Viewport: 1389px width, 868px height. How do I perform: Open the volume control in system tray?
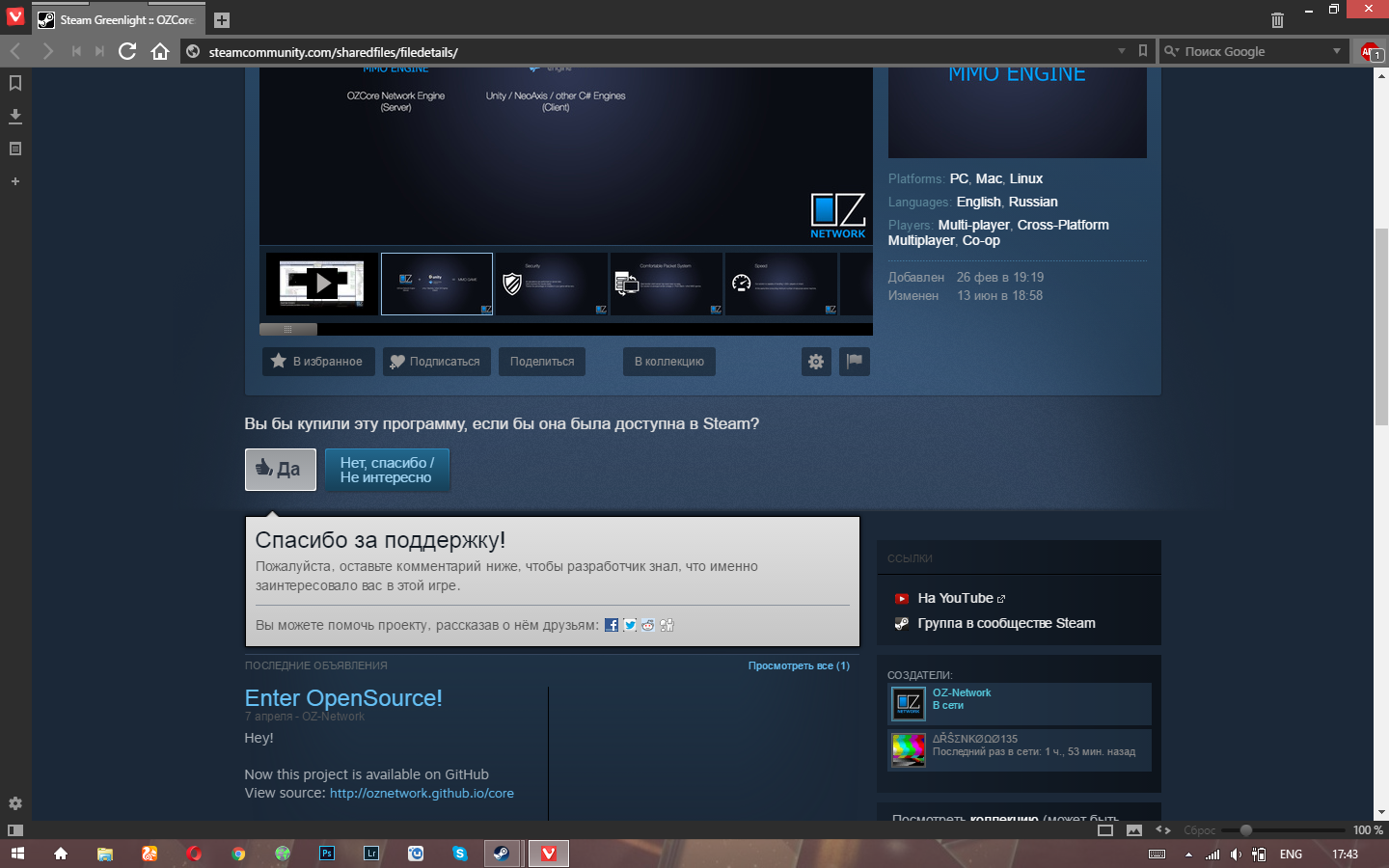coord(1236,854)
